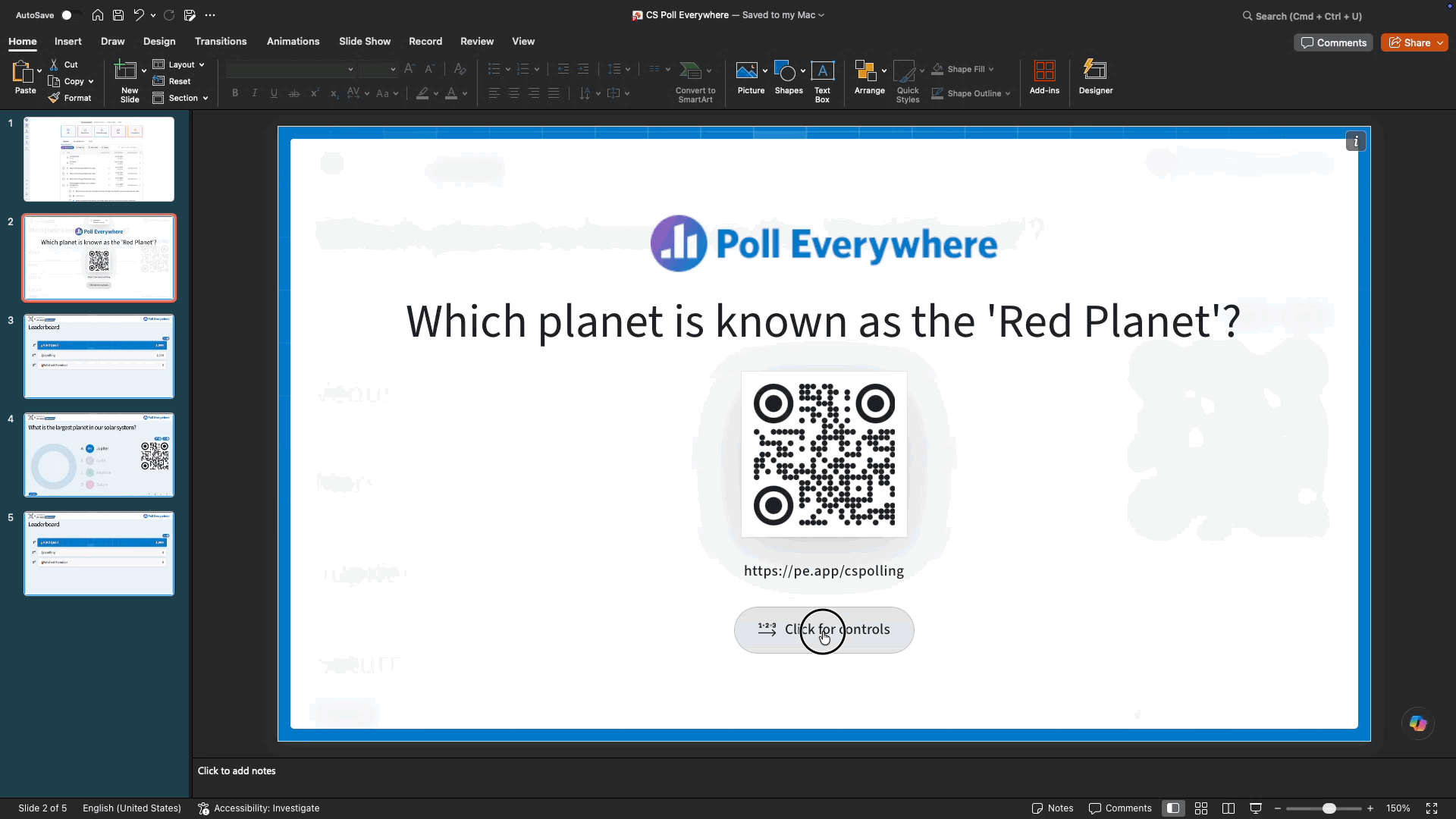Toggle Underline formatting

(274, 93)
